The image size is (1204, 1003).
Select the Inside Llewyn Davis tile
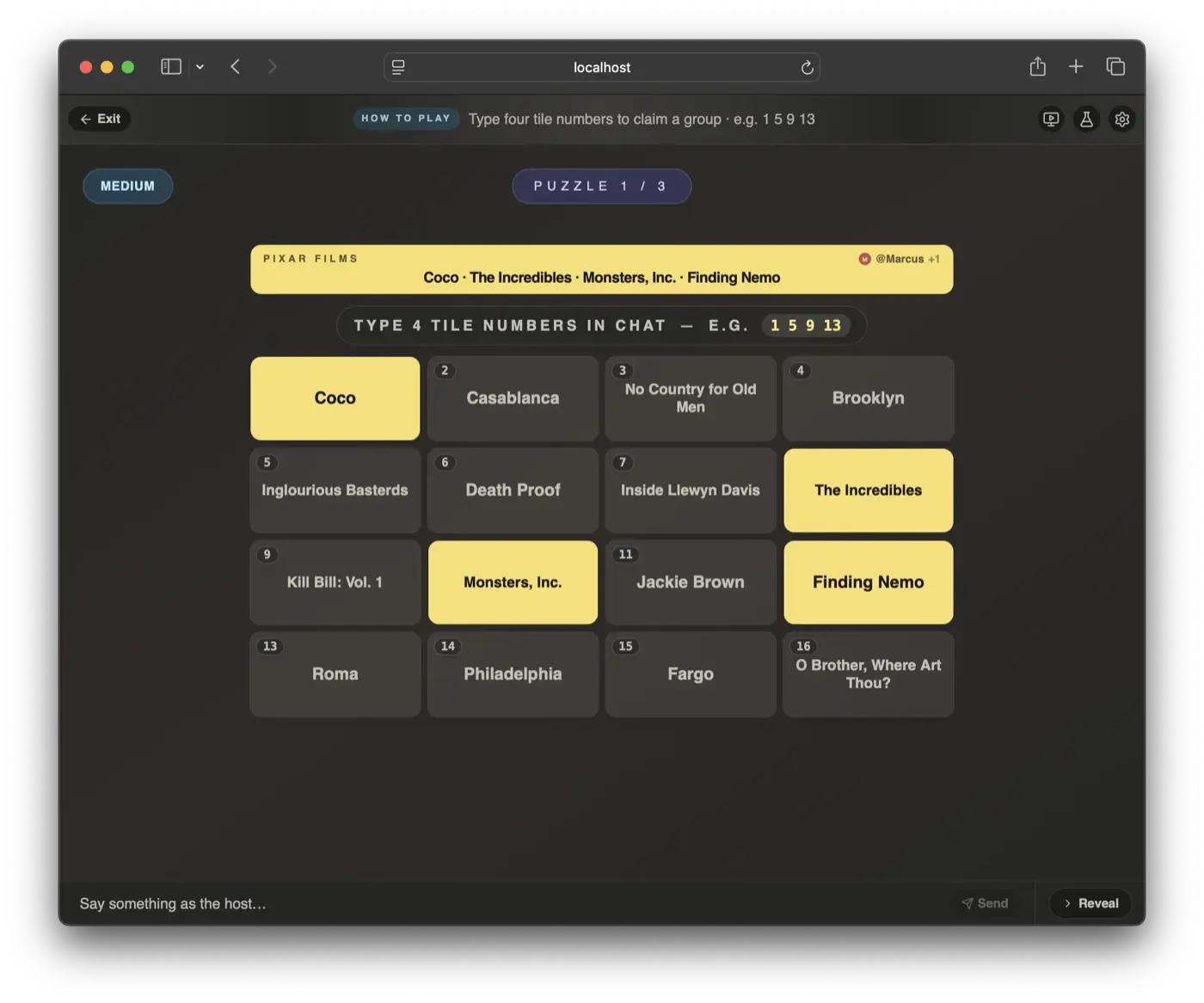click(x=691, y=490)
